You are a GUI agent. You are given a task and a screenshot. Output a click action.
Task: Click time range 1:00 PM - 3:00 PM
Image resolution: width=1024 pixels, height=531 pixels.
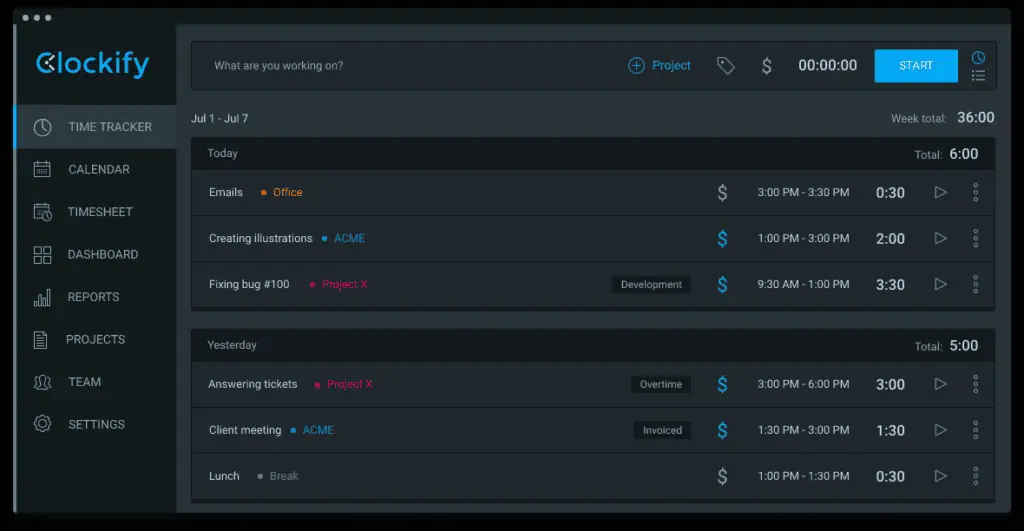(x=803, y=238)
